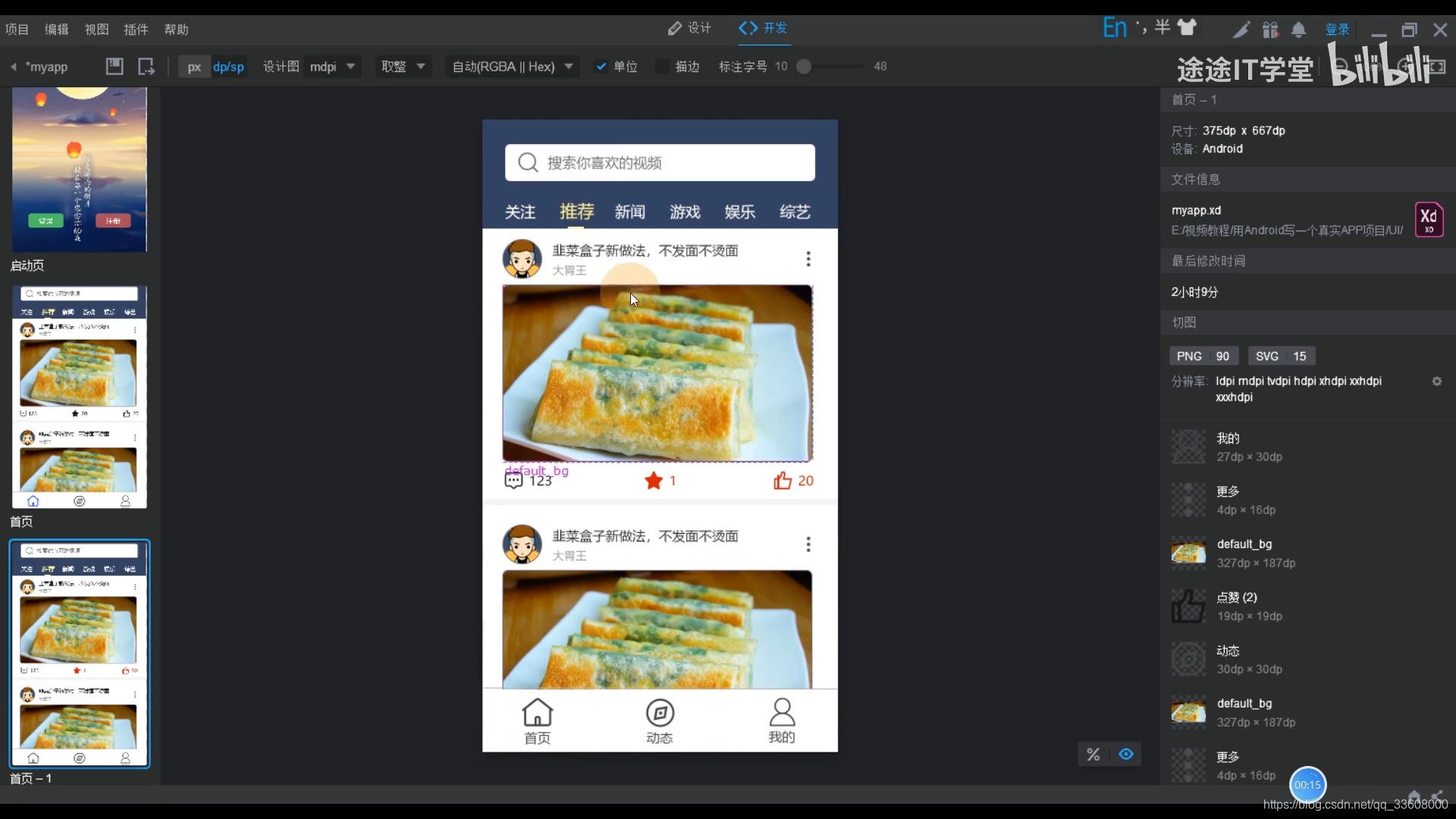This screenshot has width=1456, height=819.
Task: Click the second card's user avatar
Action: pos(522,544)
